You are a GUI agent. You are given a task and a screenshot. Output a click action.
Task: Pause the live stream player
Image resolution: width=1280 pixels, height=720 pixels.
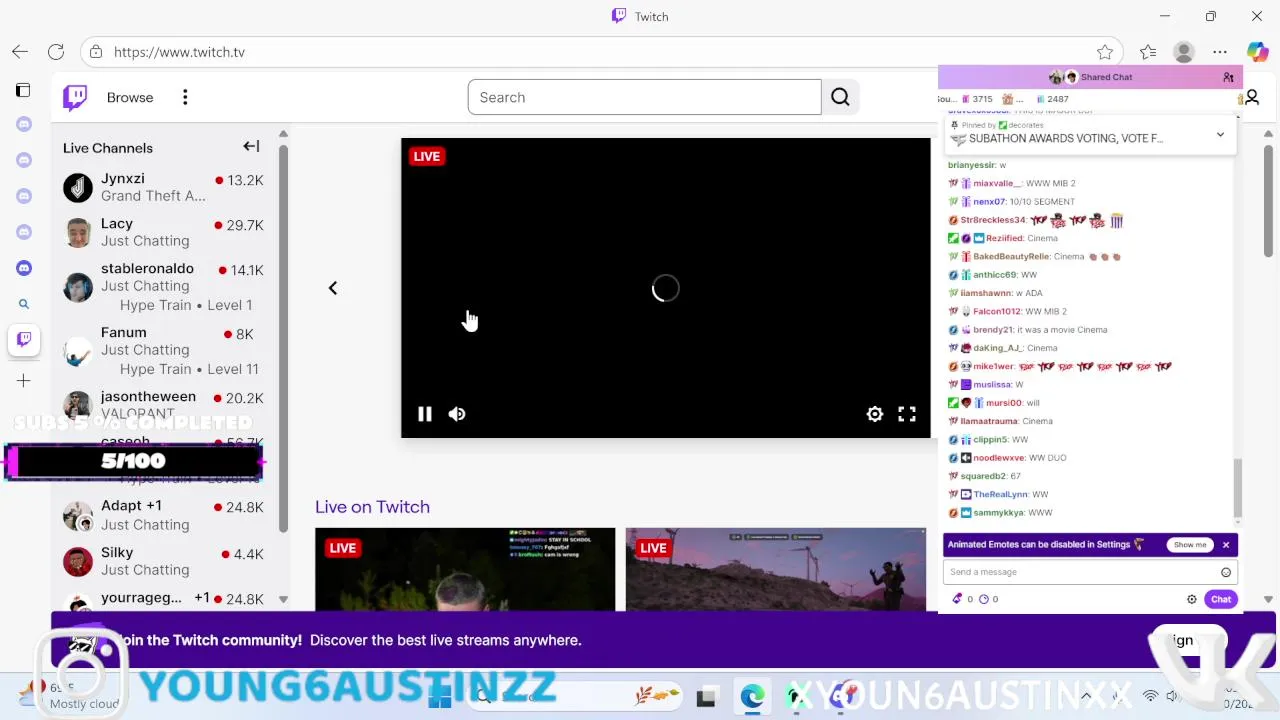[424, 414]
